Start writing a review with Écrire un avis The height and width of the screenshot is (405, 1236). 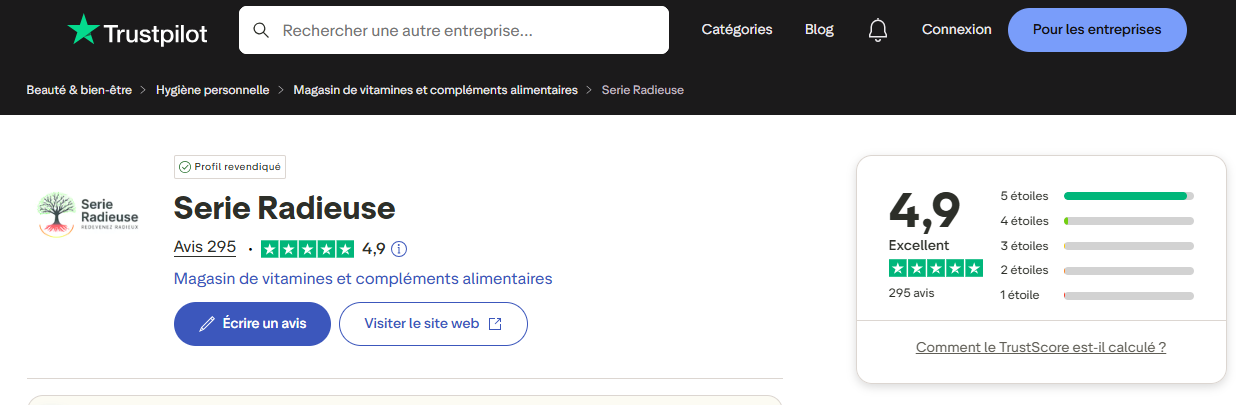[252, 324]
